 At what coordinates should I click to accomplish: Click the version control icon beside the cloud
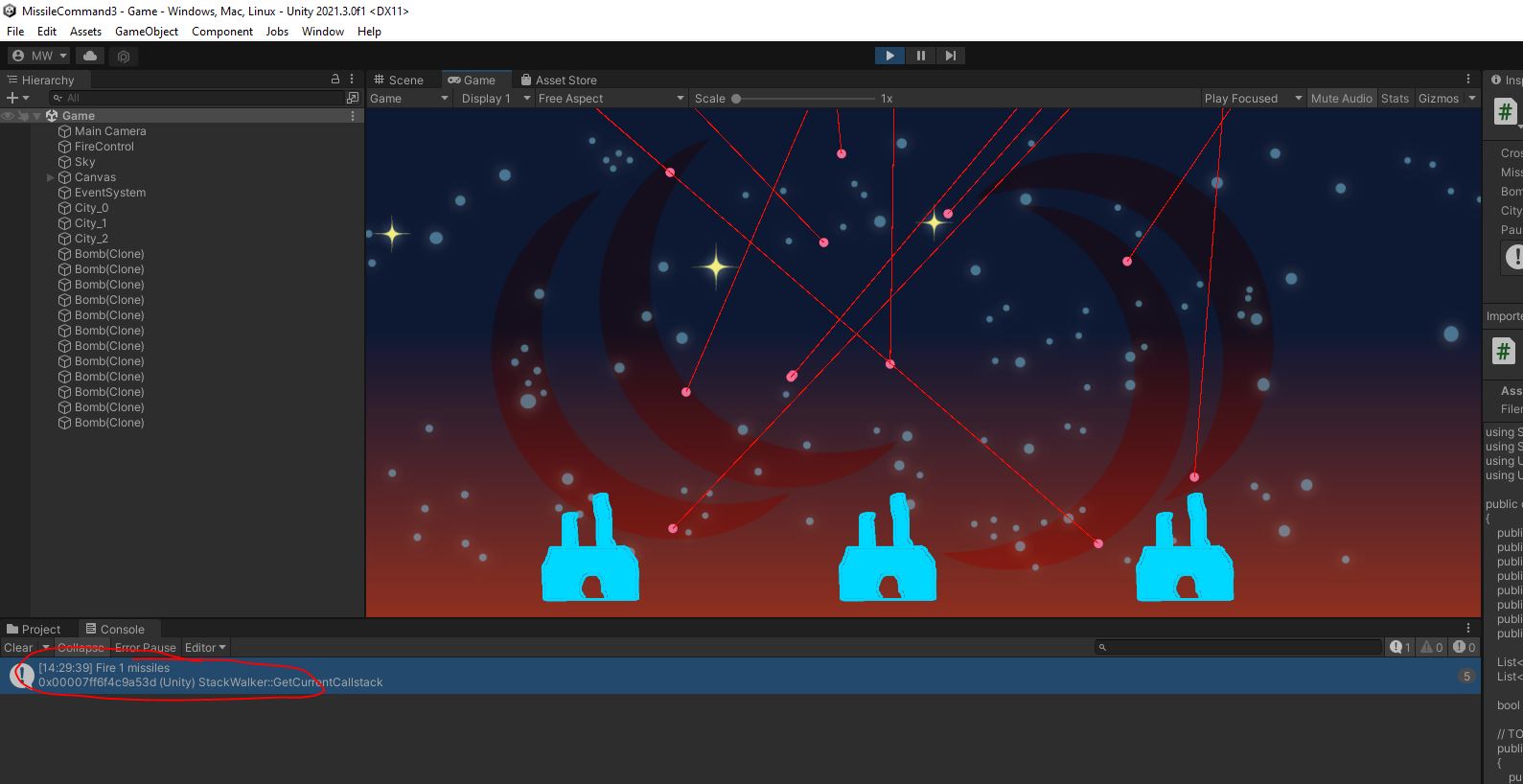coord(124,57)
